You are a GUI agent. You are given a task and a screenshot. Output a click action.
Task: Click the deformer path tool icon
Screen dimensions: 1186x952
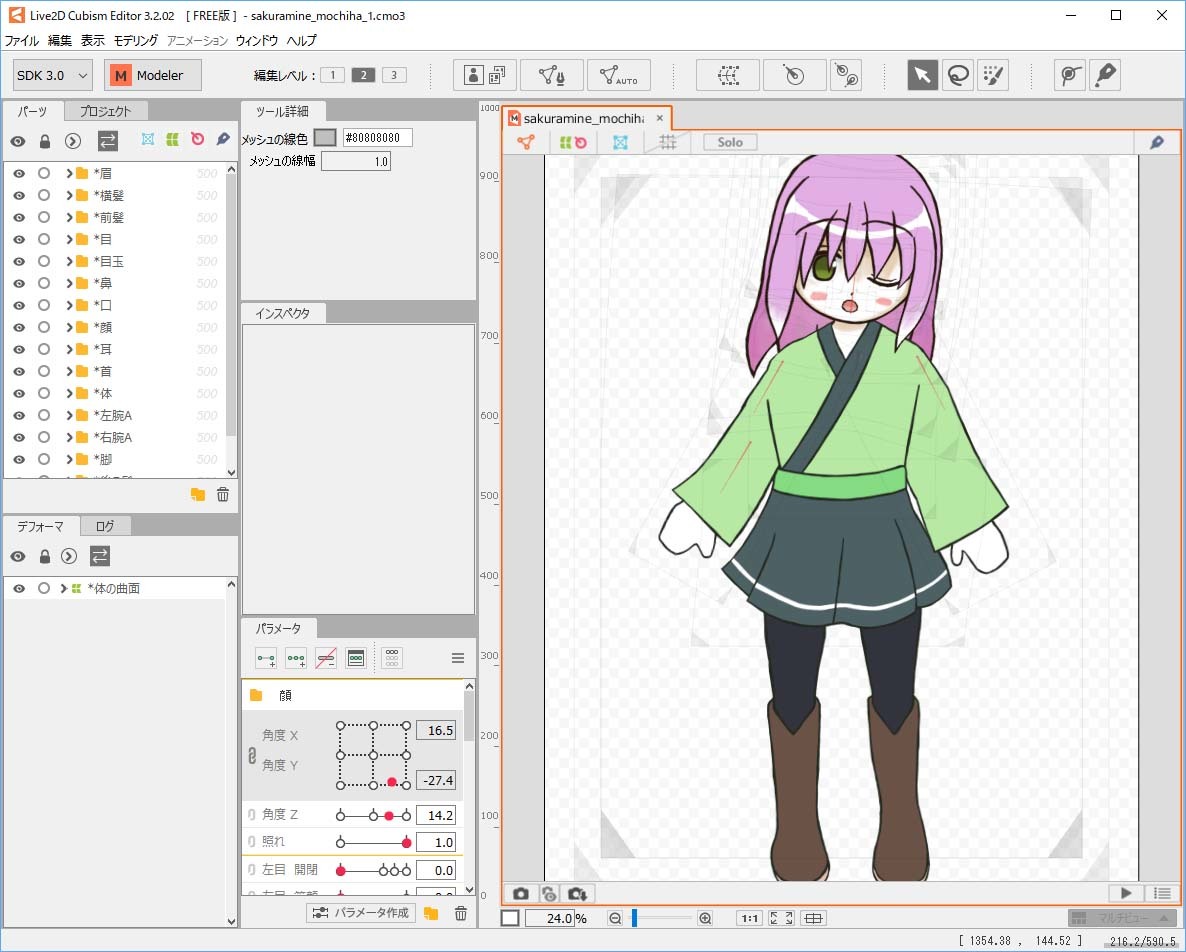pos(1070,75)
